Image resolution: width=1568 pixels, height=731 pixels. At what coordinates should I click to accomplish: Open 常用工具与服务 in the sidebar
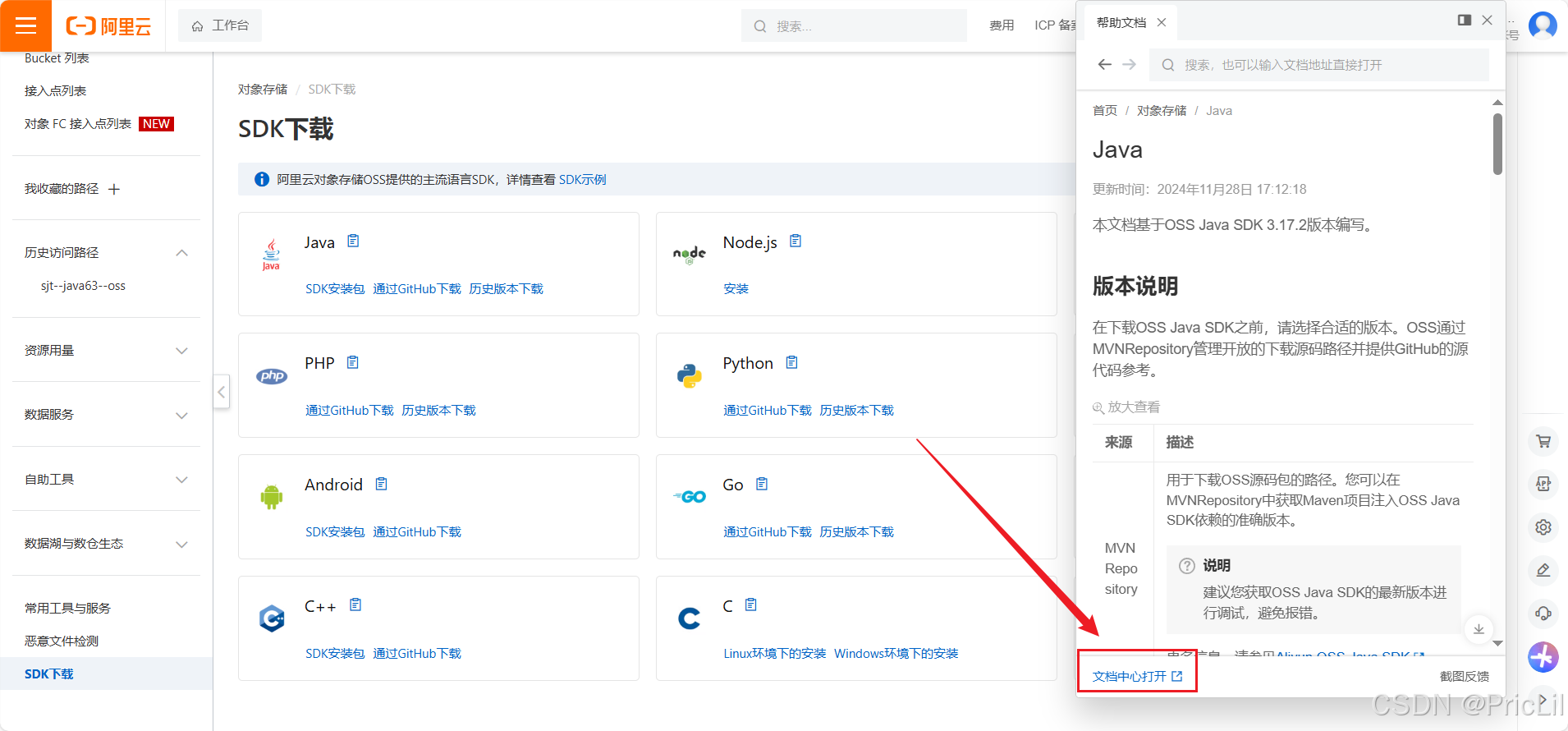coord(67,608)
